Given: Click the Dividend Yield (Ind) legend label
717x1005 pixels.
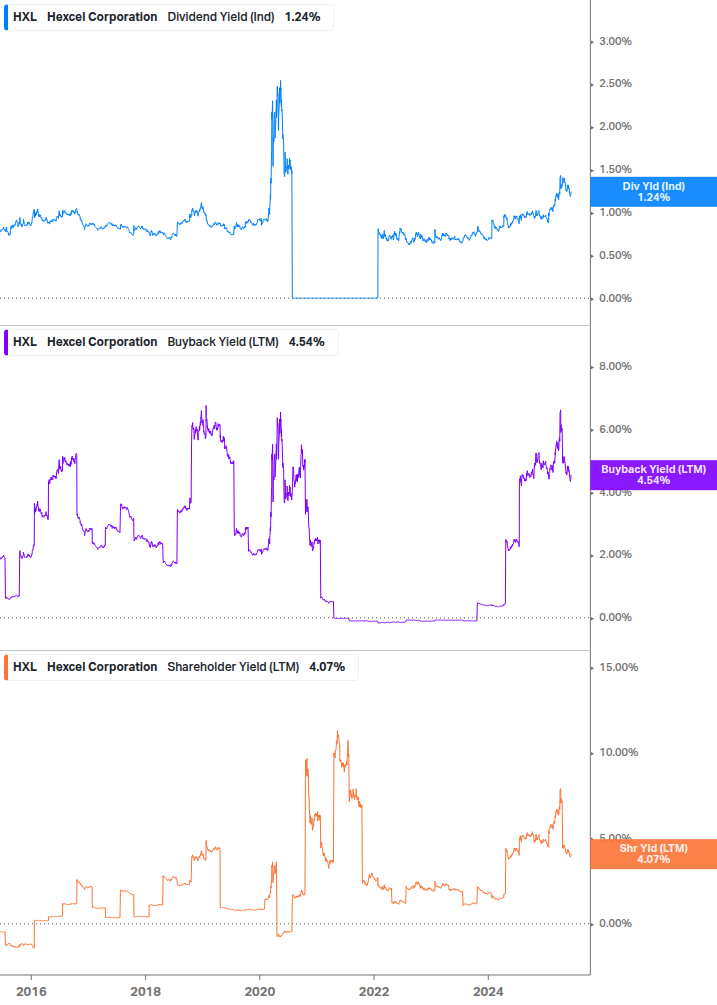Looking at the screenshot, I should coord(220,17).
